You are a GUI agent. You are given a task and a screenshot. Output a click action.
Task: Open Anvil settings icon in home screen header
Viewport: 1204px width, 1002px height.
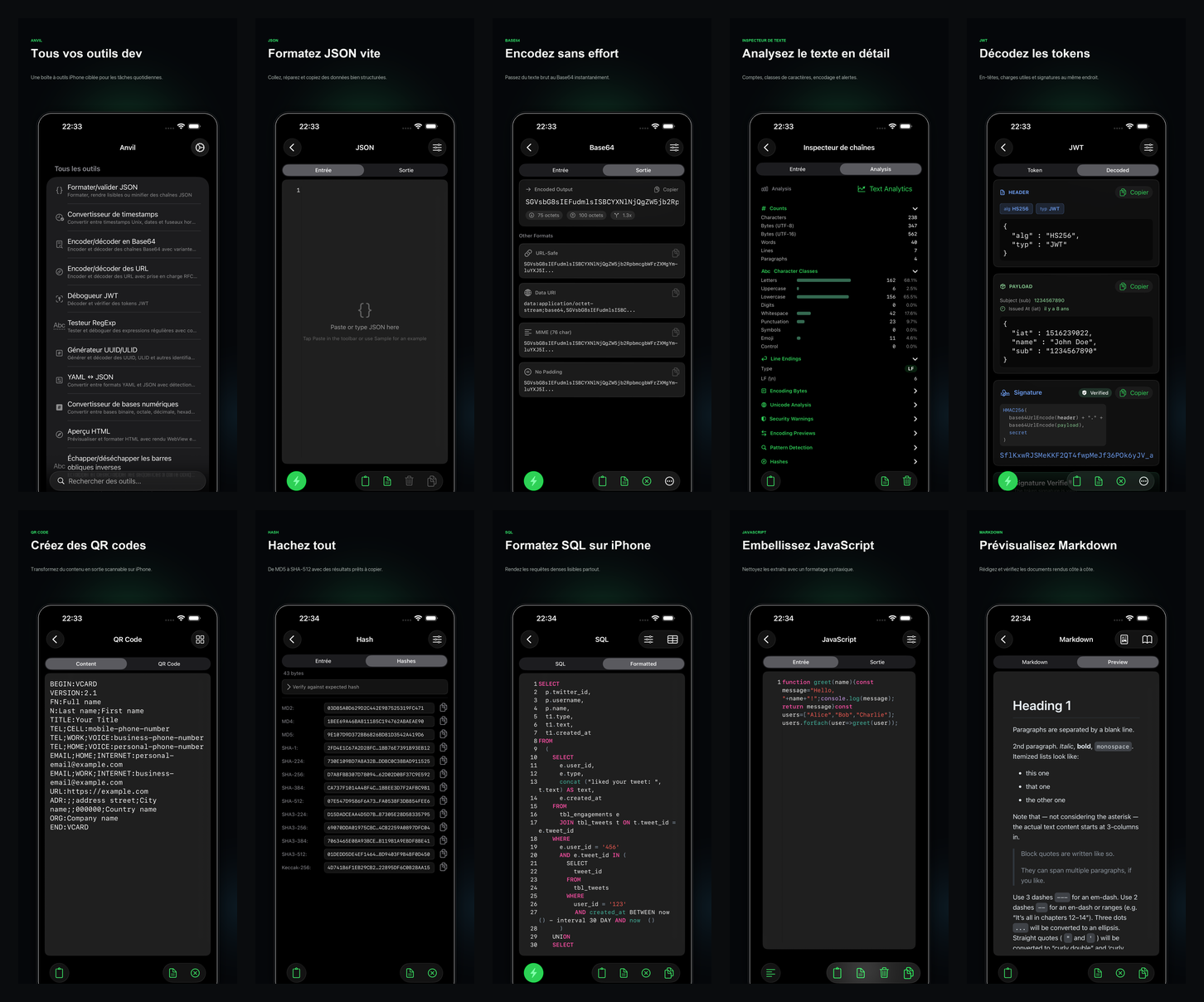coord(200,148)
